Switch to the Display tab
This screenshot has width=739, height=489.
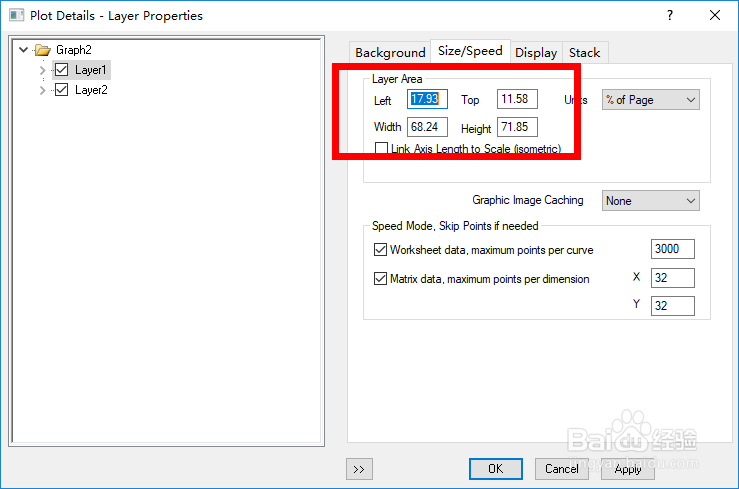click(536, 52)
